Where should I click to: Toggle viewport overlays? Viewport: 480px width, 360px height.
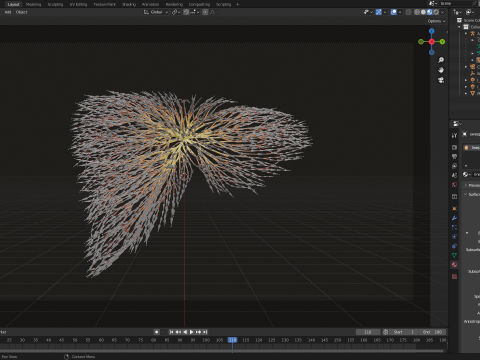(x=394, y=12)
